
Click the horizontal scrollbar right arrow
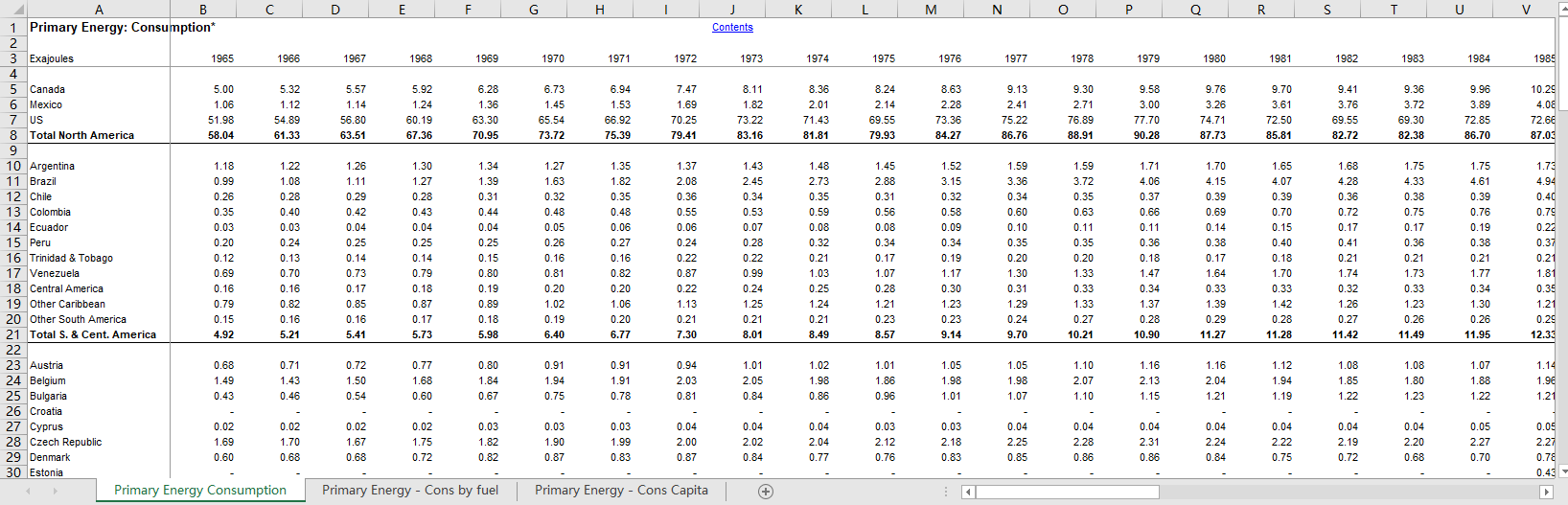click(1545, 492)
